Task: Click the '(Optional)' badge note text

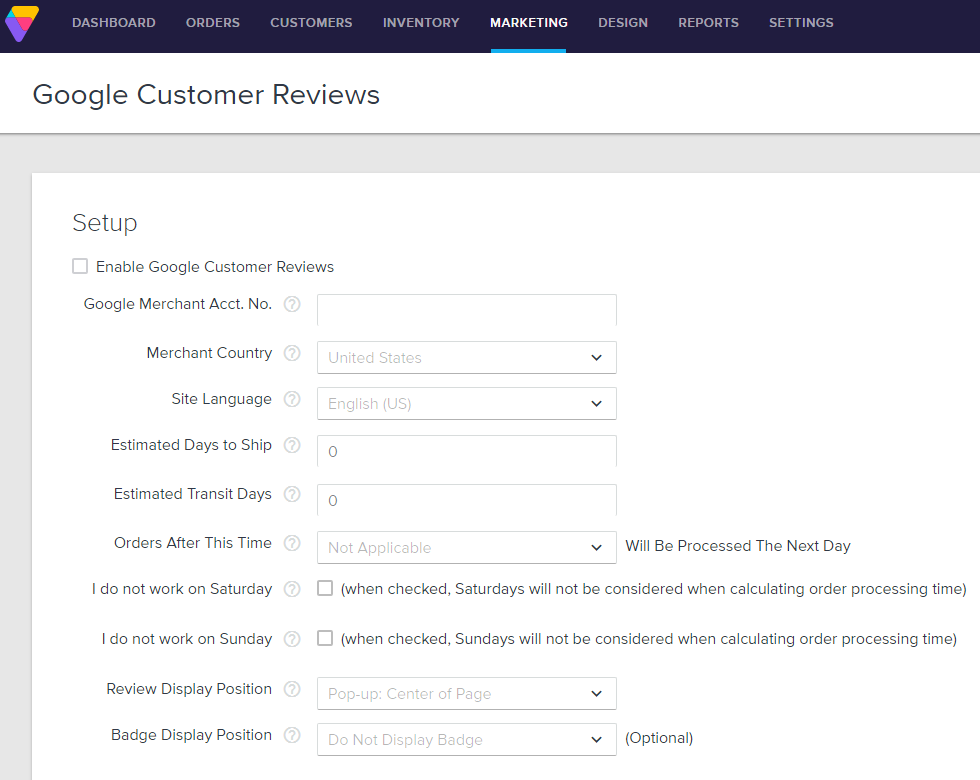Action: pyautogui.click(x=659, y=738)
